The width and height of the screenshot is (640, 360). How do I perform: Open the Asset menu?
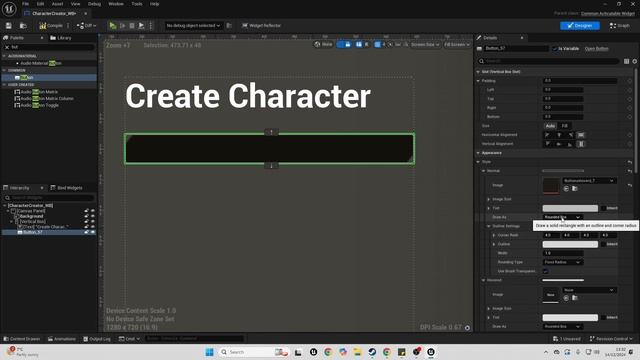[57, 4]
